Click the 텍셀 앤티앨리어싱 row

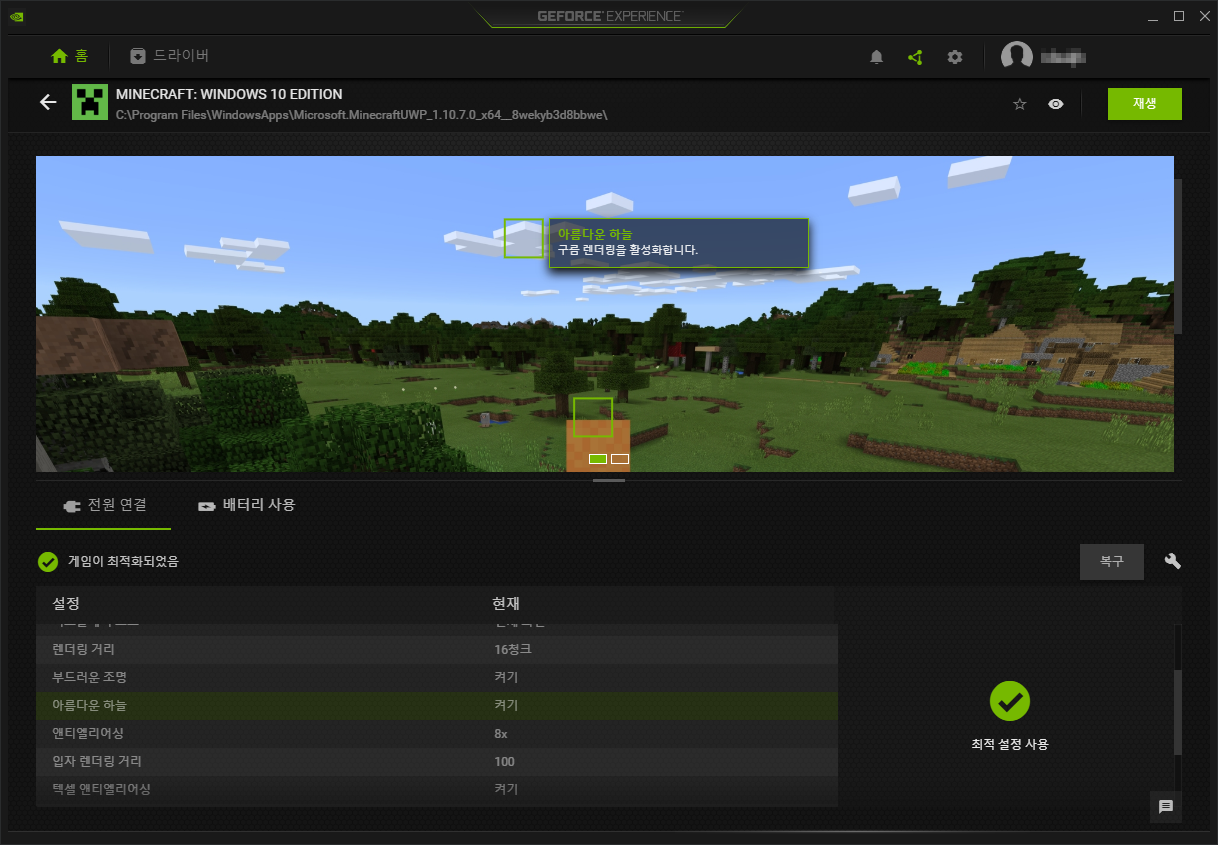[436, 789]
